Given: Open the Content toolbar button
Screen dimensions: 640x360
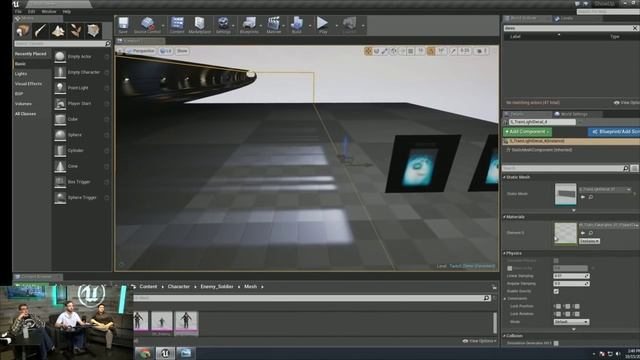Looking at the screenshot, I should (x=177, y=25).
